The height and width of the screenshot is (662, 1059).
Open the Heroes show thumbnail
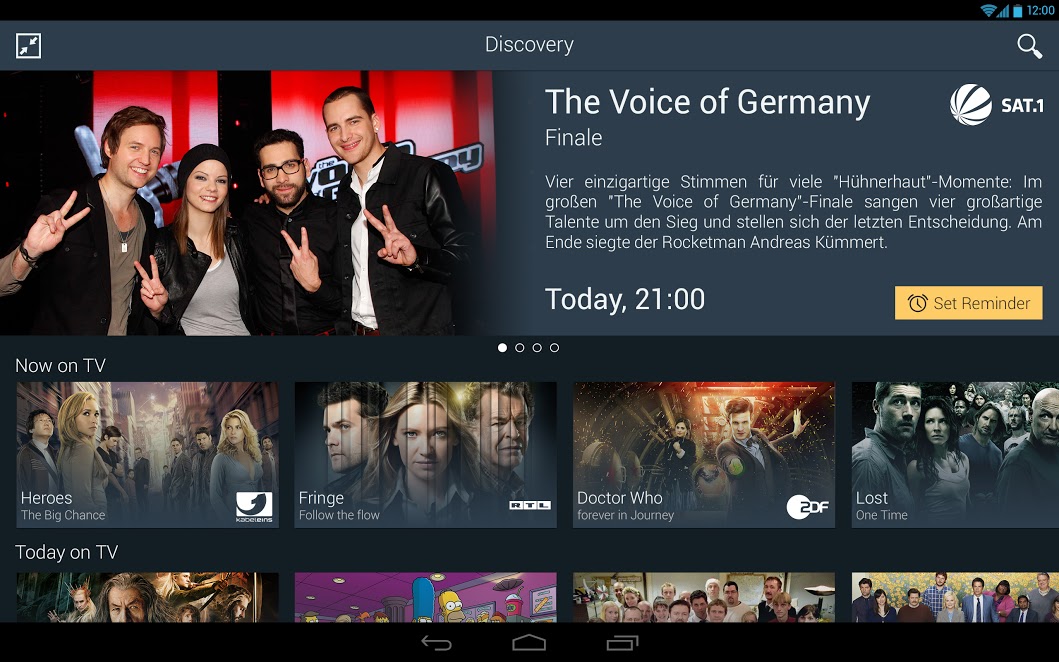coord(147,455)
